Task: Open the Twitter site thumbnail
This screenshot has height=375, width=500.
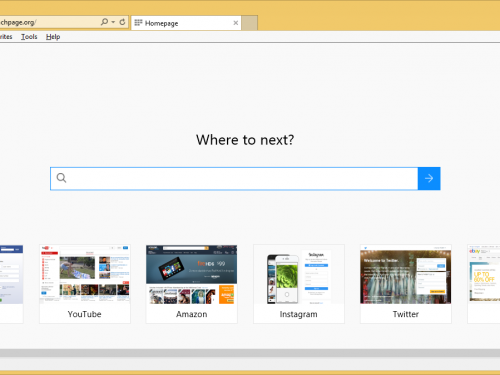Action: (x=406, y=284)
